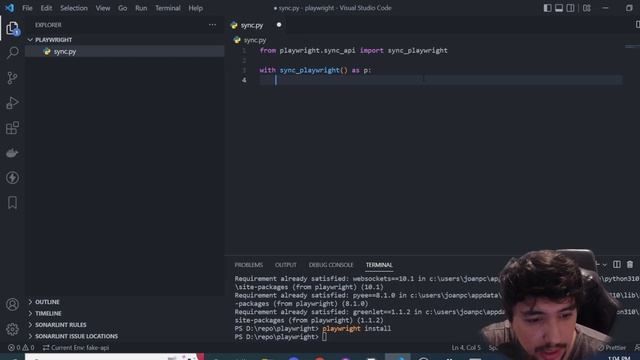The width and height of the screenshot is (640, 360).
Task: Click 'playwright install' command in terminal
Action: click(356, 328)
